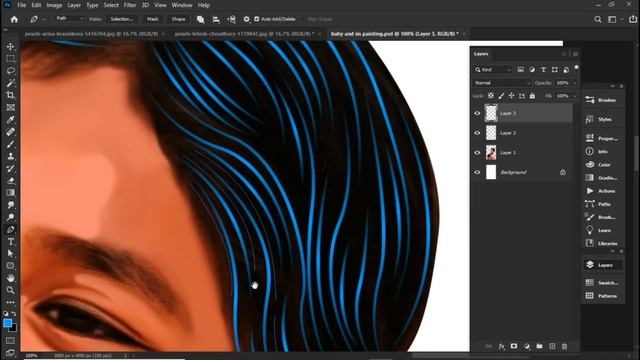
Task: Toggle Auto Add/Delete checkbox
Action: [x=257, y=19]
